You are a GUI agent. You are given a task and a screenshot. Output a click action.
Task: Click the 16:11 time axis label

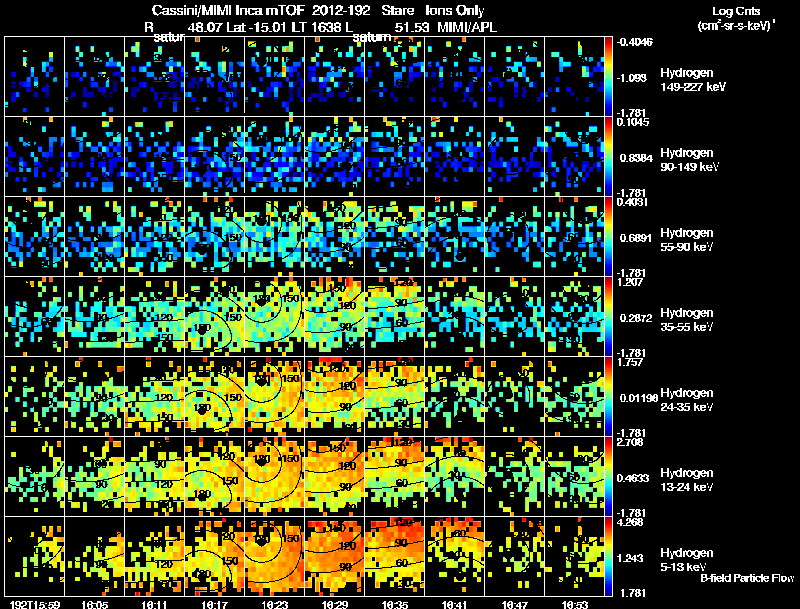point(155,604)
